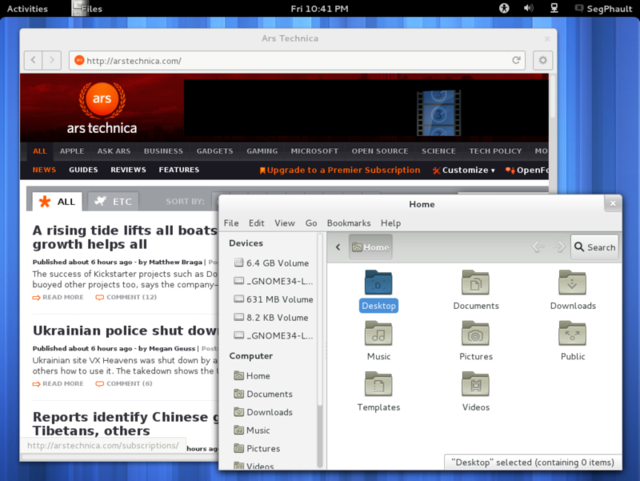
Task: Select the 631 MB Volume device
Action: click(273, 299)
